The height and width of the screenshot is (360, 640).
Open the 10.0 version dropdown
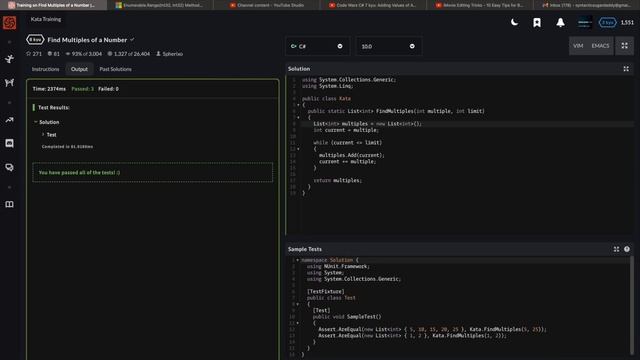[x=389, y=46]
